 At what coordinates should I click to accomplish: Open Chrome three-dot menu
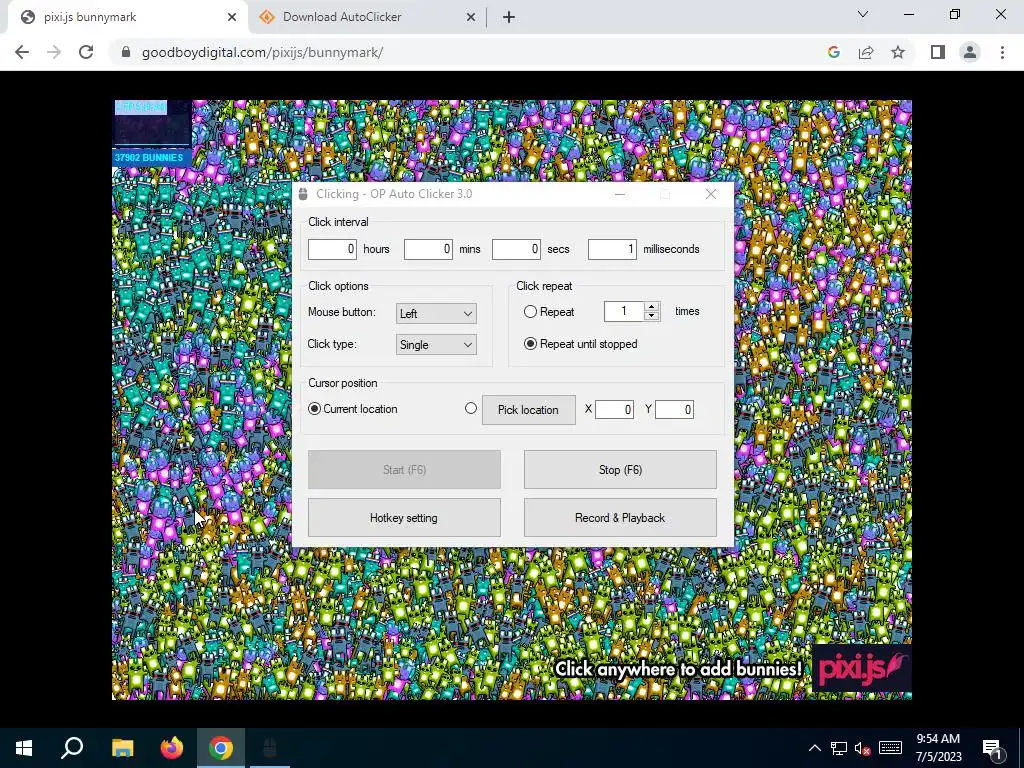pos(1002,52)
